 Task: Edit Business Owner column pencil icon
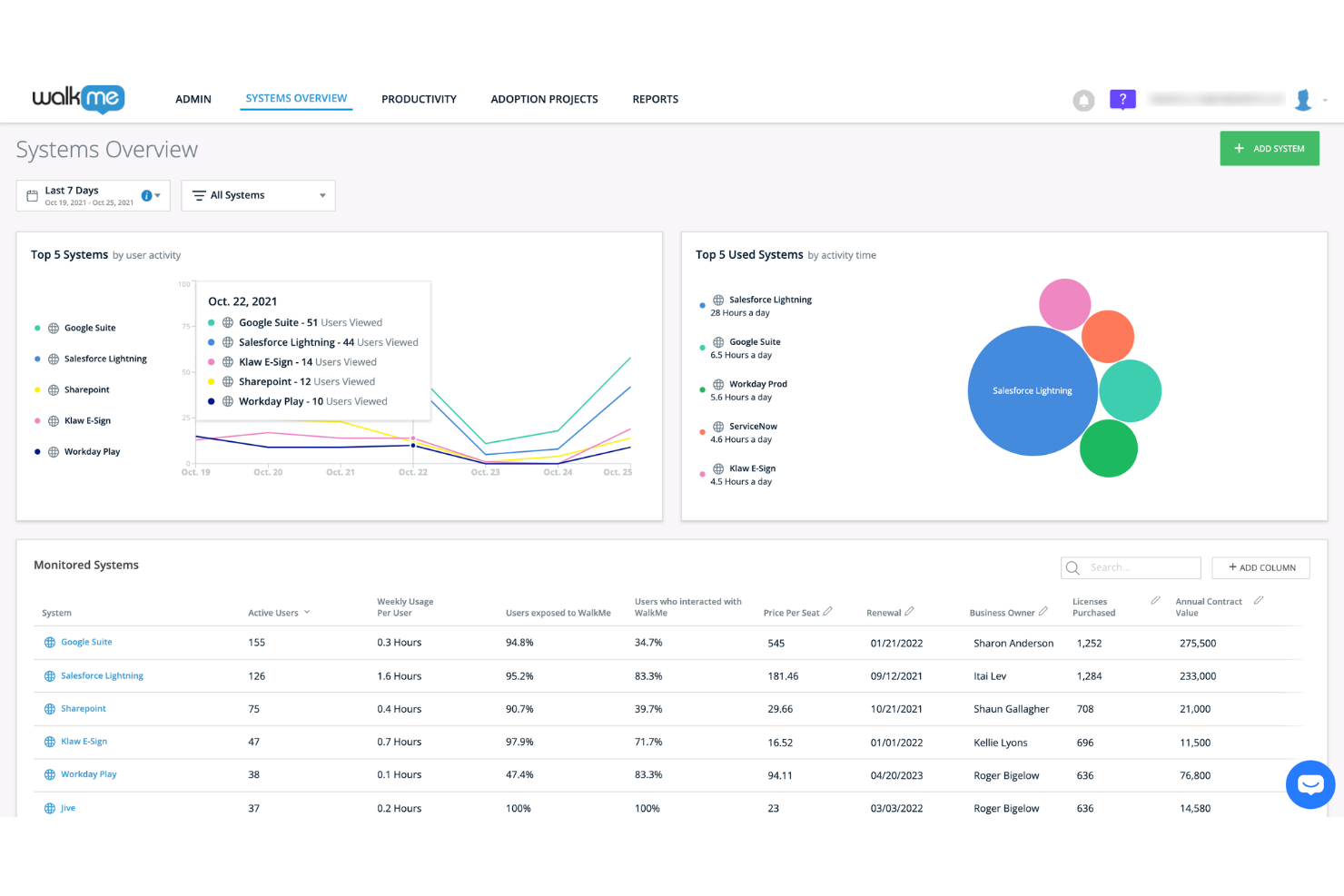1043,611
